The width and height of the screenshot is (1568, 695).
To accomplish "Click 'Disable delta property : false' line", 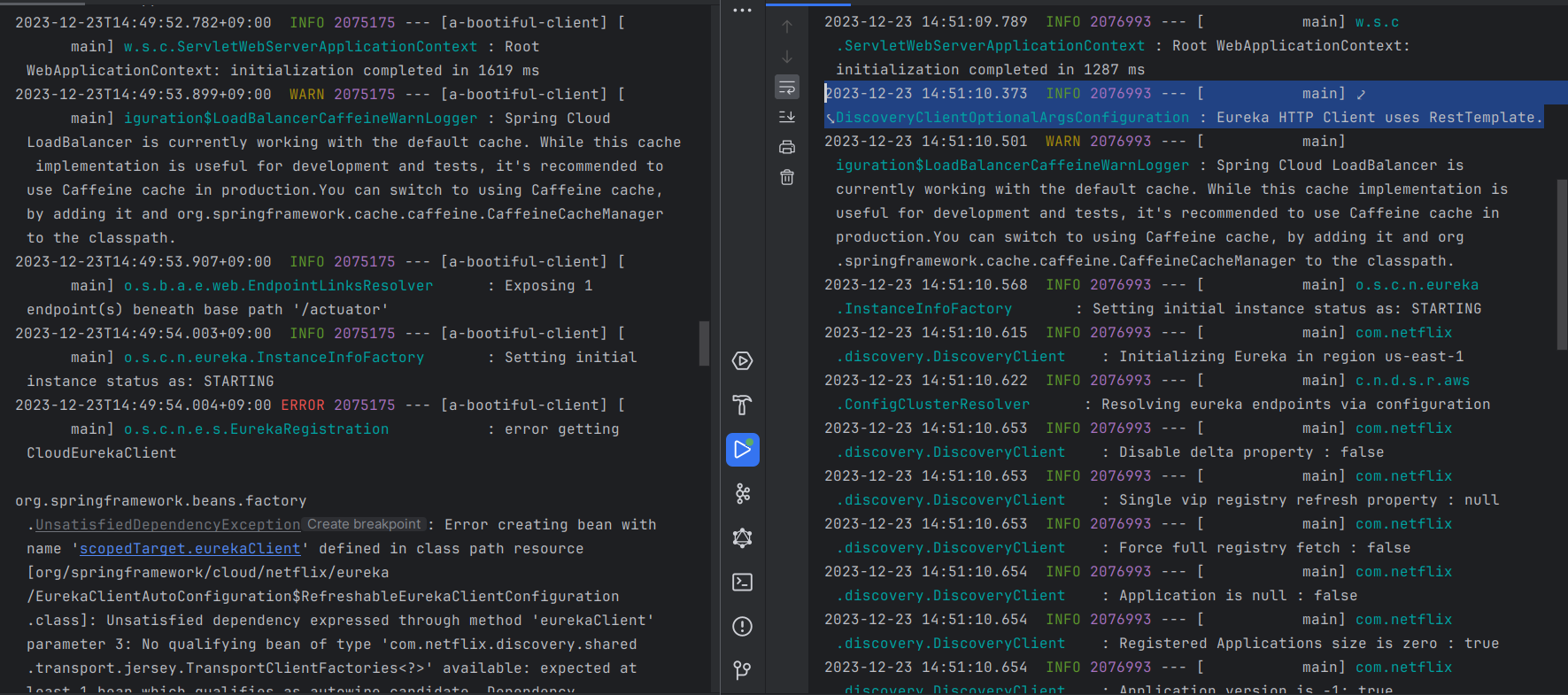I will coord(1252,452).
